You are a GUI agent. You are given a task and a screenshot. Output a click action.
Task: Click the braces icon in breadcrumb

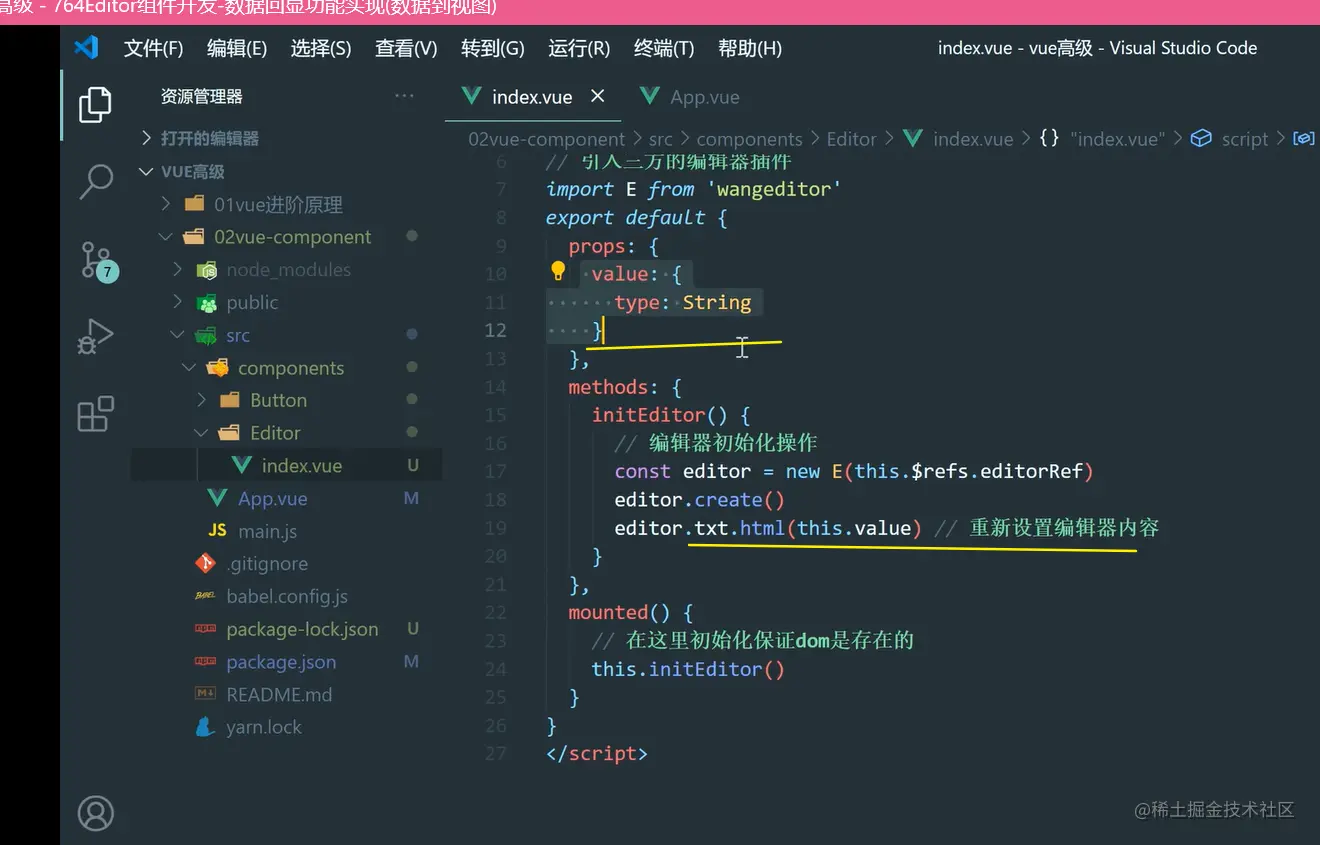[x=1049, y=139]
